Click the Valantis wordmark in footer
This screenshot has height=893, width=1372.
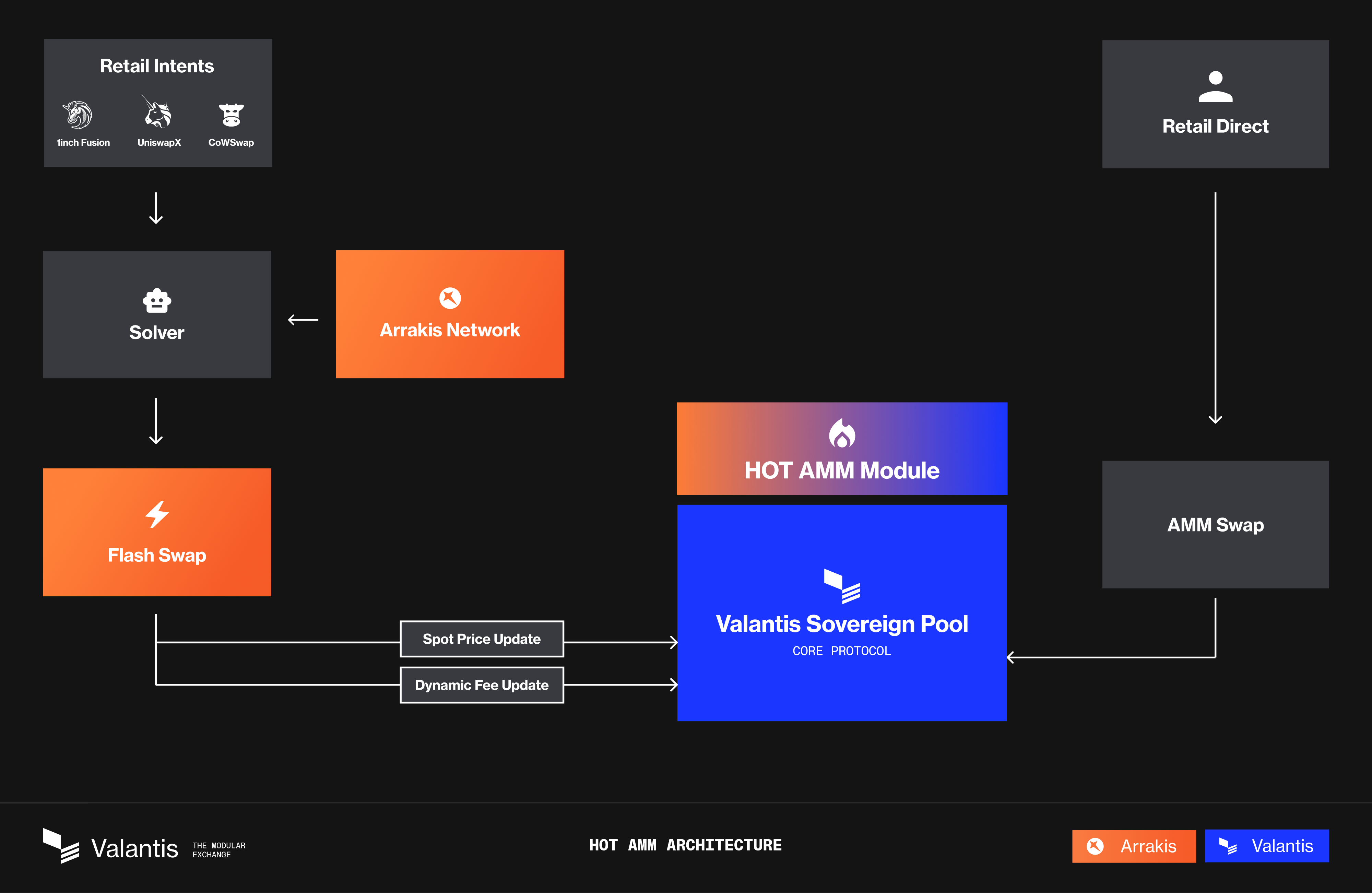[135, 849]
